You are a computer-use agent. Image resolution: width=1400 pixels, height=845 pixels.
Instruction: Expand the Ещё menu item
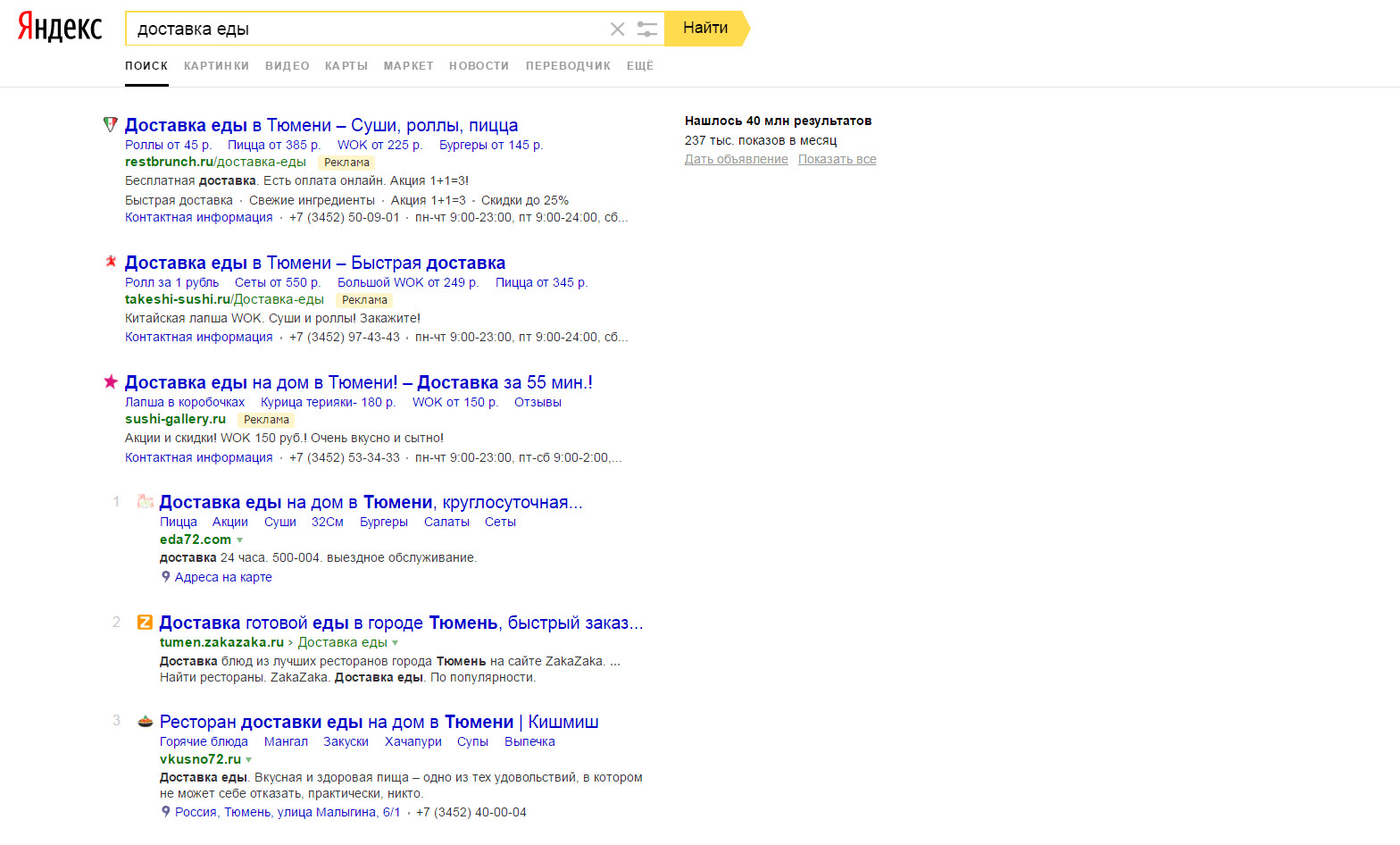pyautogui.click(x=639, y=66)
